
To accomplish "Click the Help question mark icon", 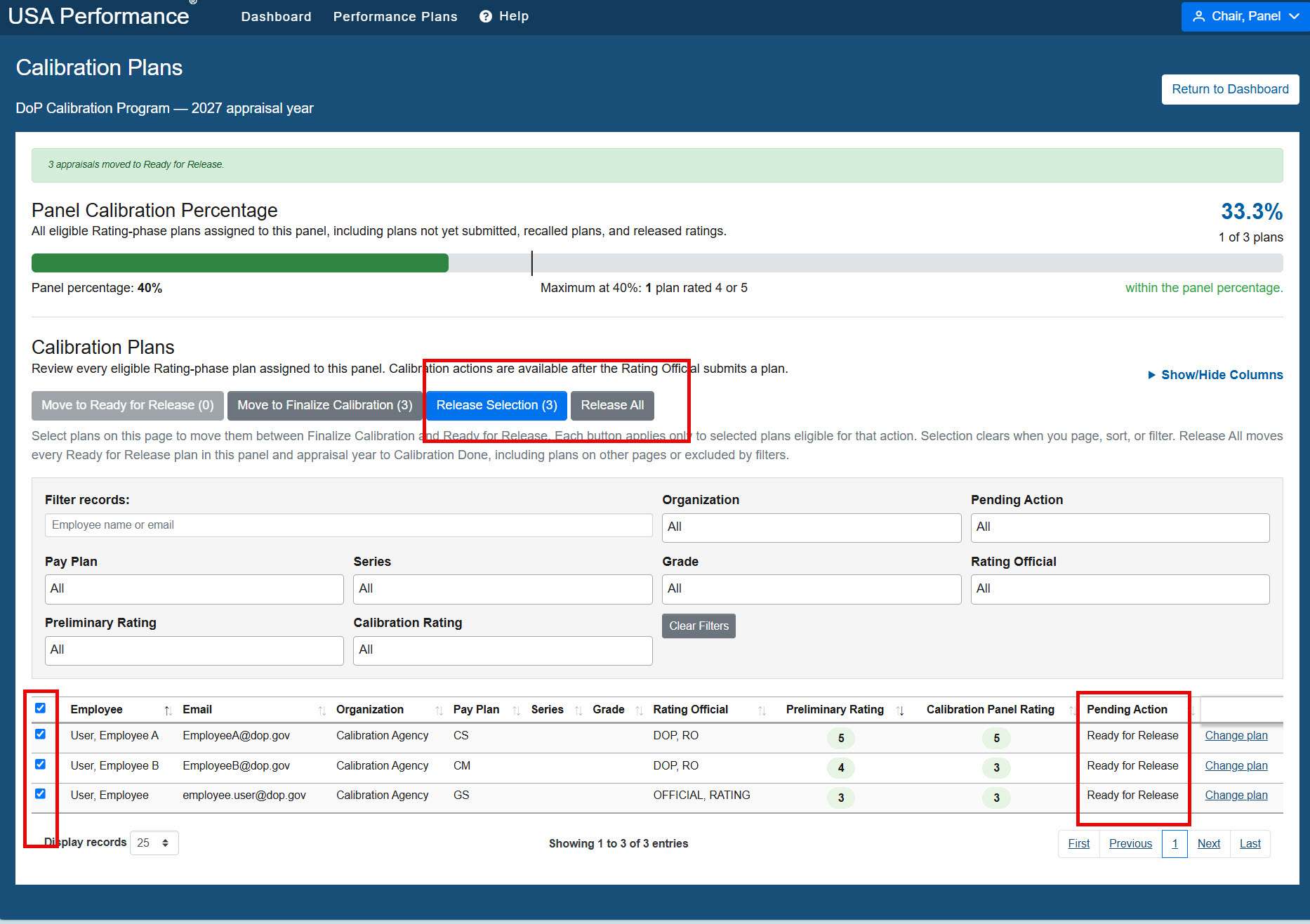I will [x=485, y=16].
